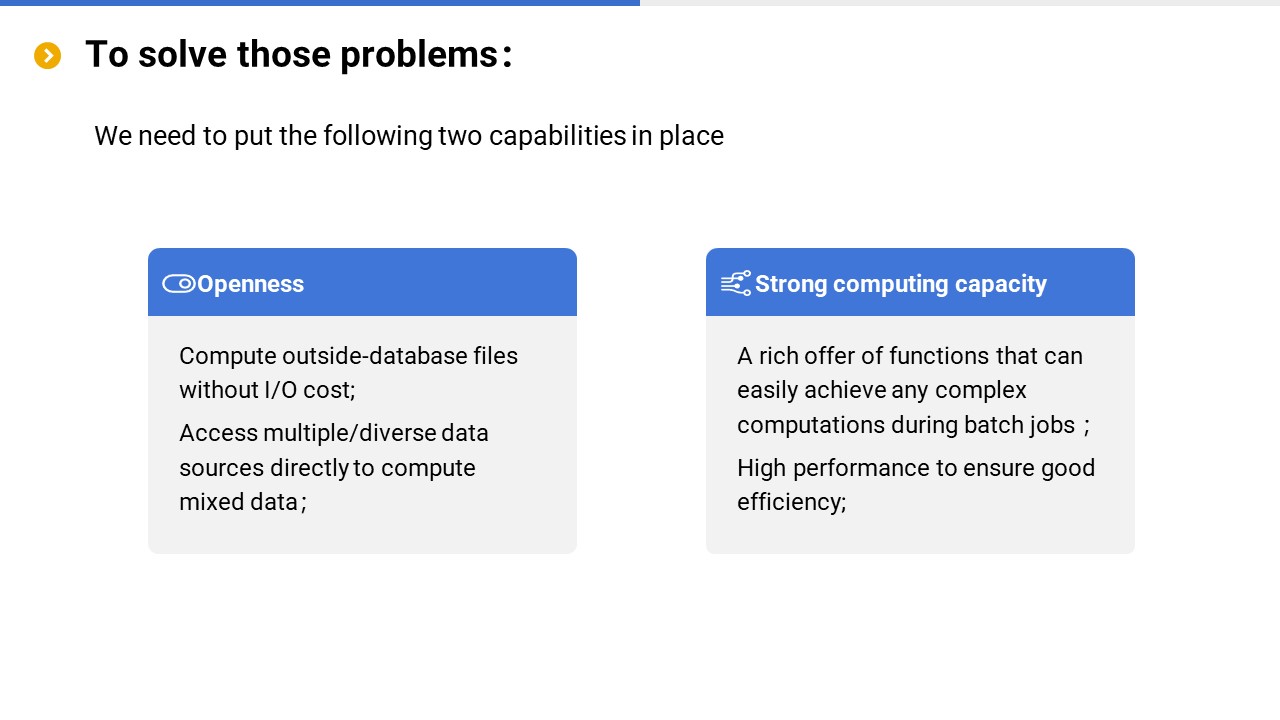Click the 'A rich offer of functions' paragraph
Screen dimensions: 1280x720
[910, 390]
